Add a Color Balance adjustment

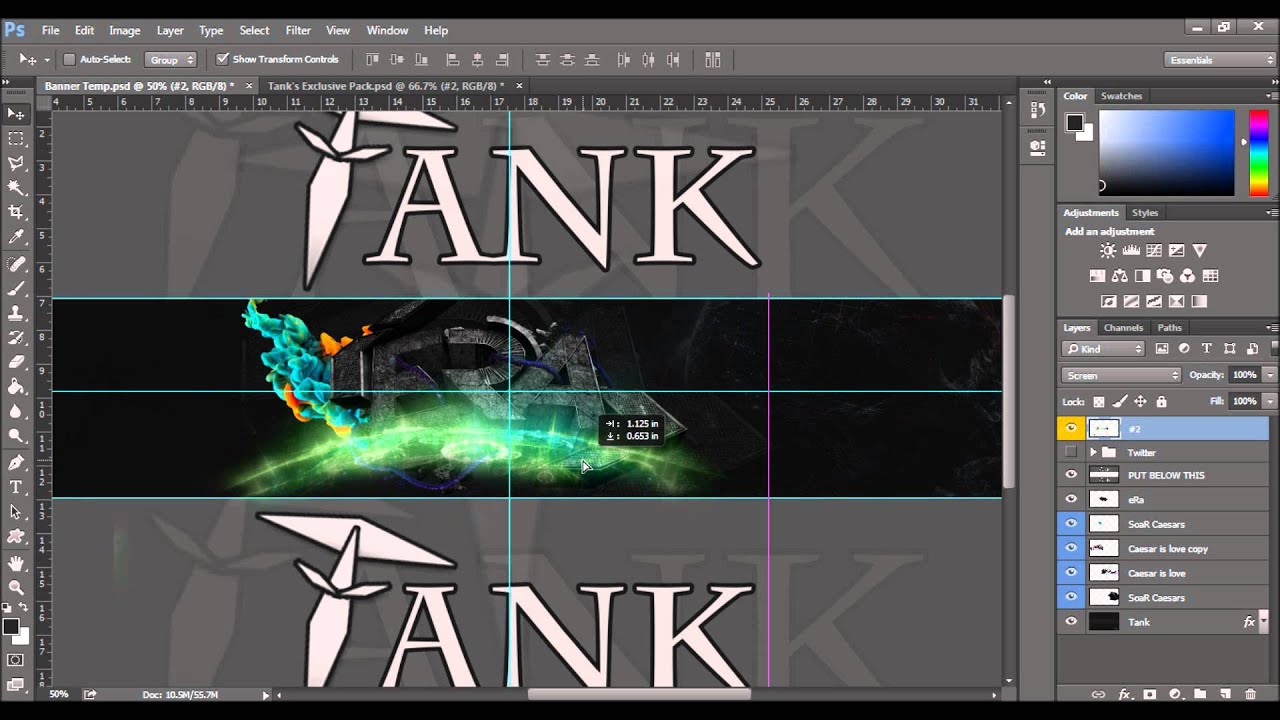click(1119, 276)
